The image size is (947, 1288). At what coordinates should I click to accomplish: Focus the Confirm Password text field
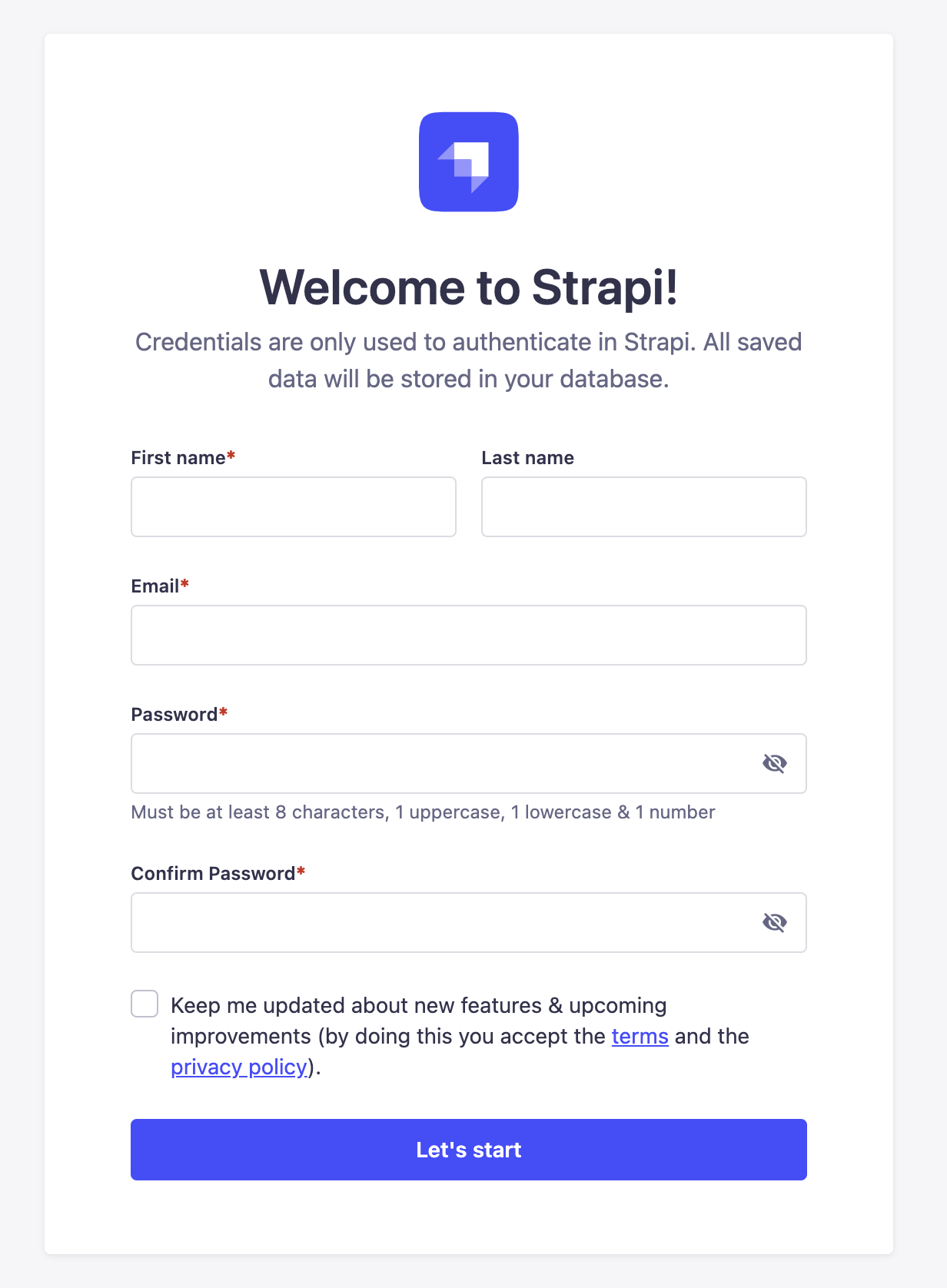click(438, 922)
